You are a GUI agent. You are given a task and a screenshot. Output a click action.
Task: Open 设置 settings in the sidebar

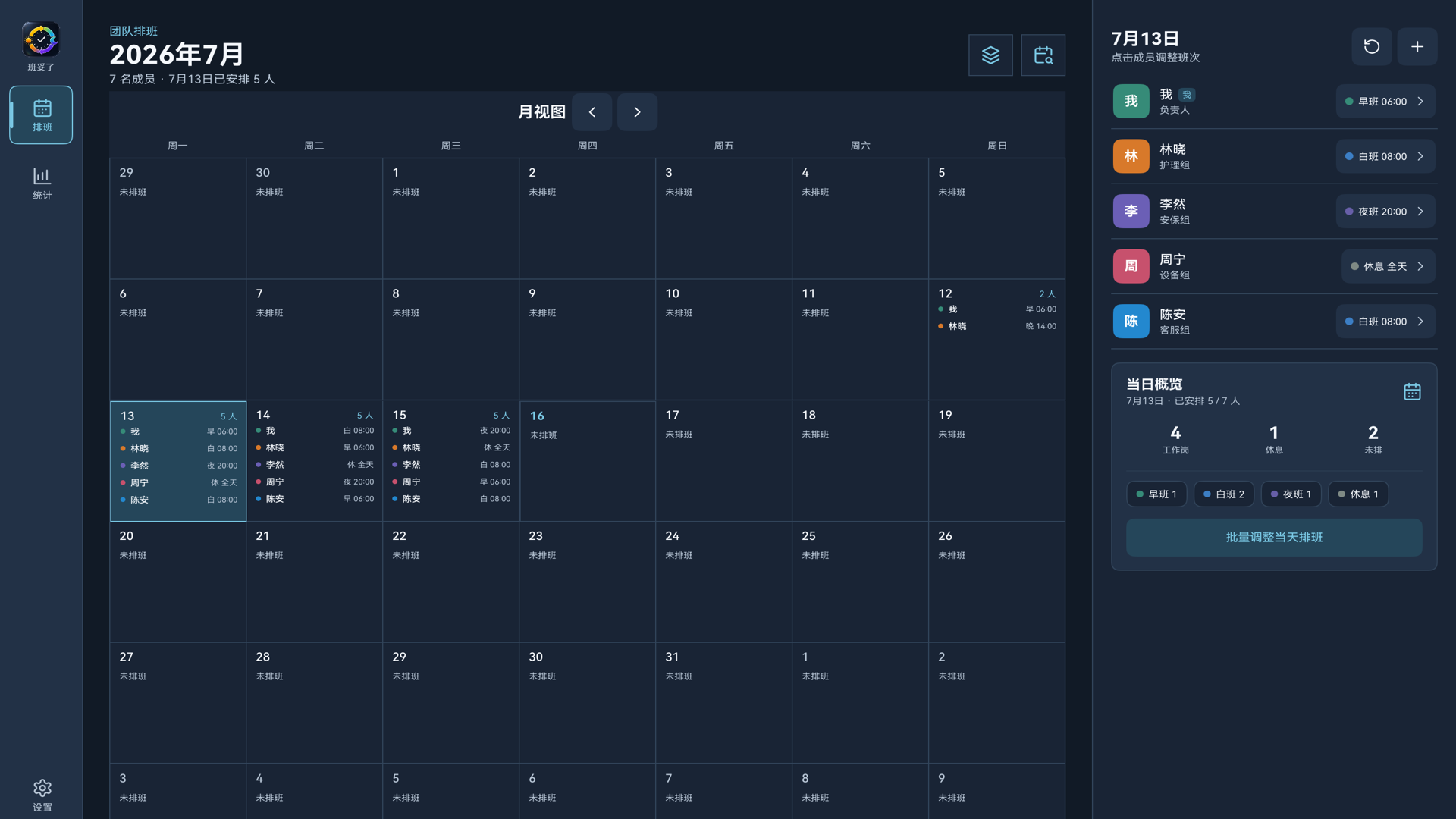coord(42,795)
